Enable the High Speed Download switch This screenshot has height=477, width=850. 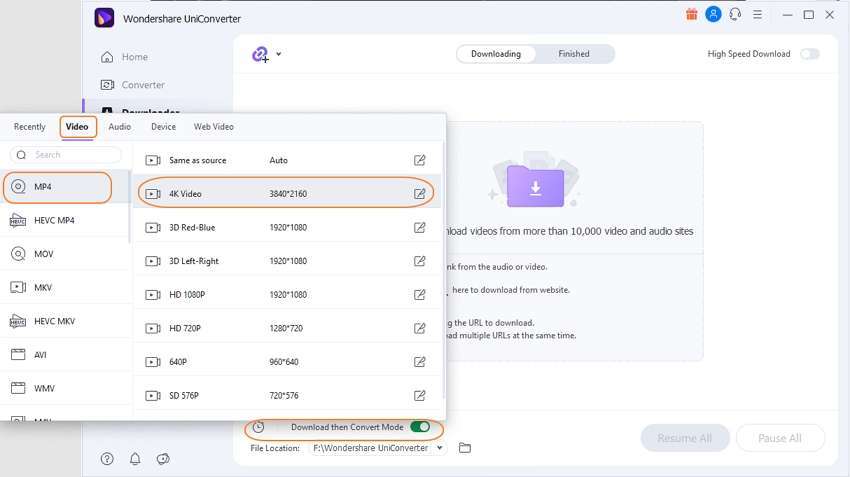click(x=809, y=54)
